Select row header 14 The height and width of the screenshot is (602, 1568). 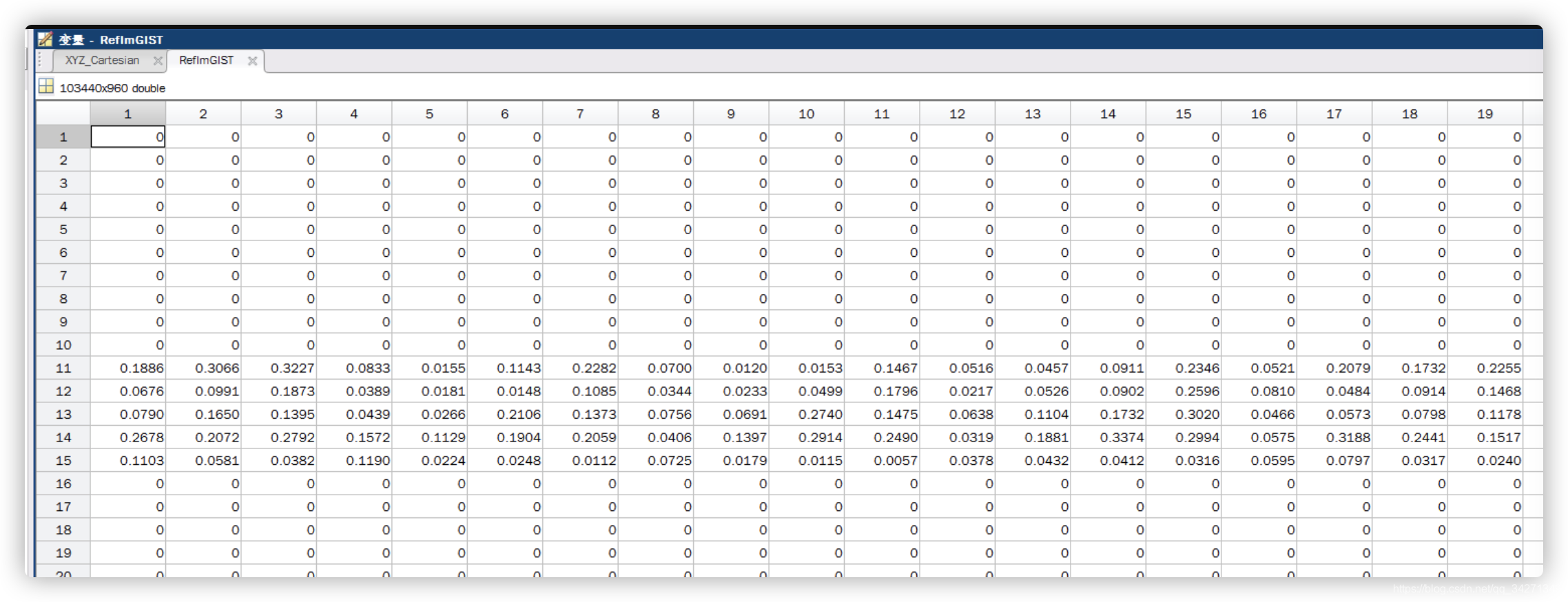pos(63,437)
